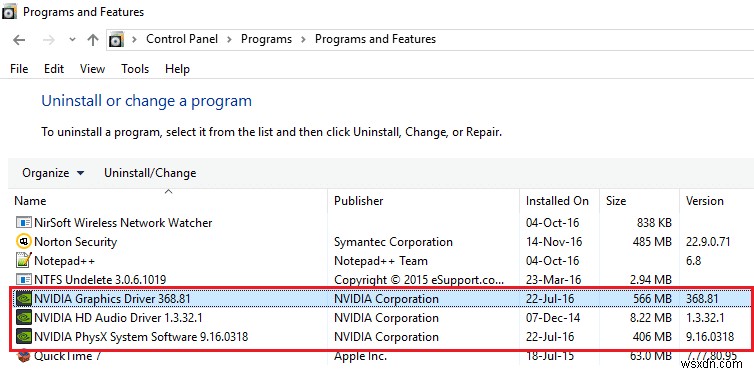Sort the programs by Size column

616,200
